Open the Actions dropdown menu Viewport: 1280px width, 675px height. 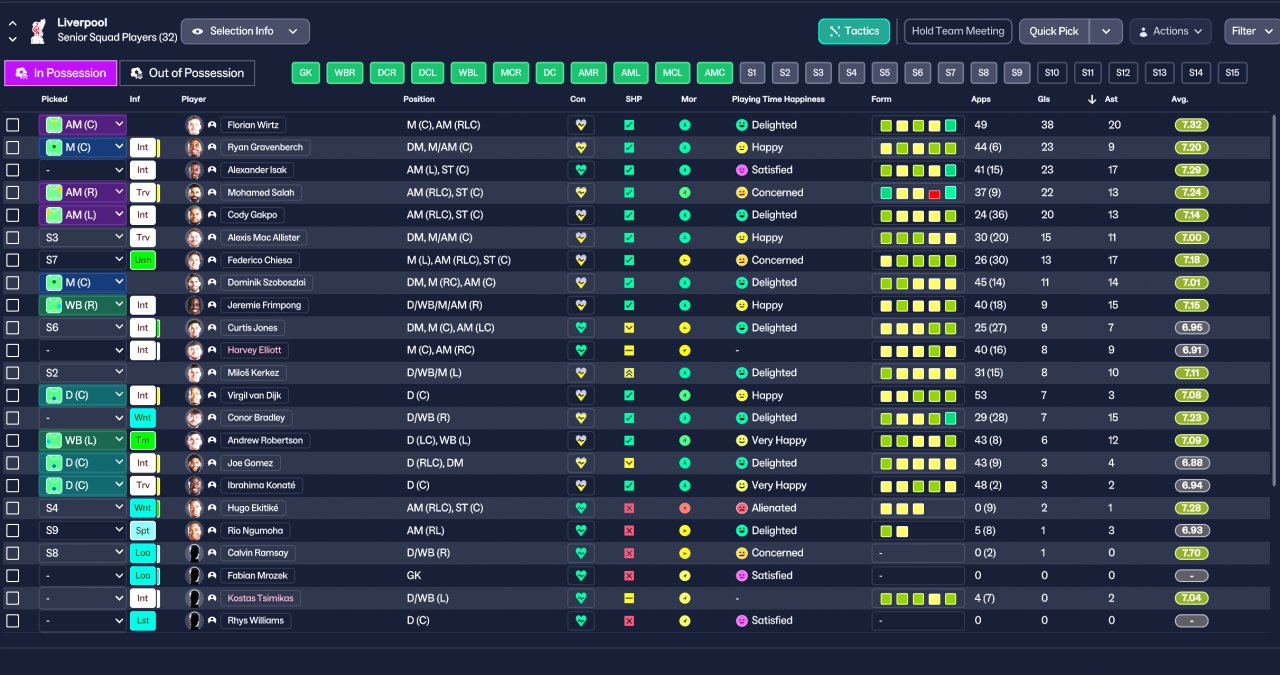1170,31
